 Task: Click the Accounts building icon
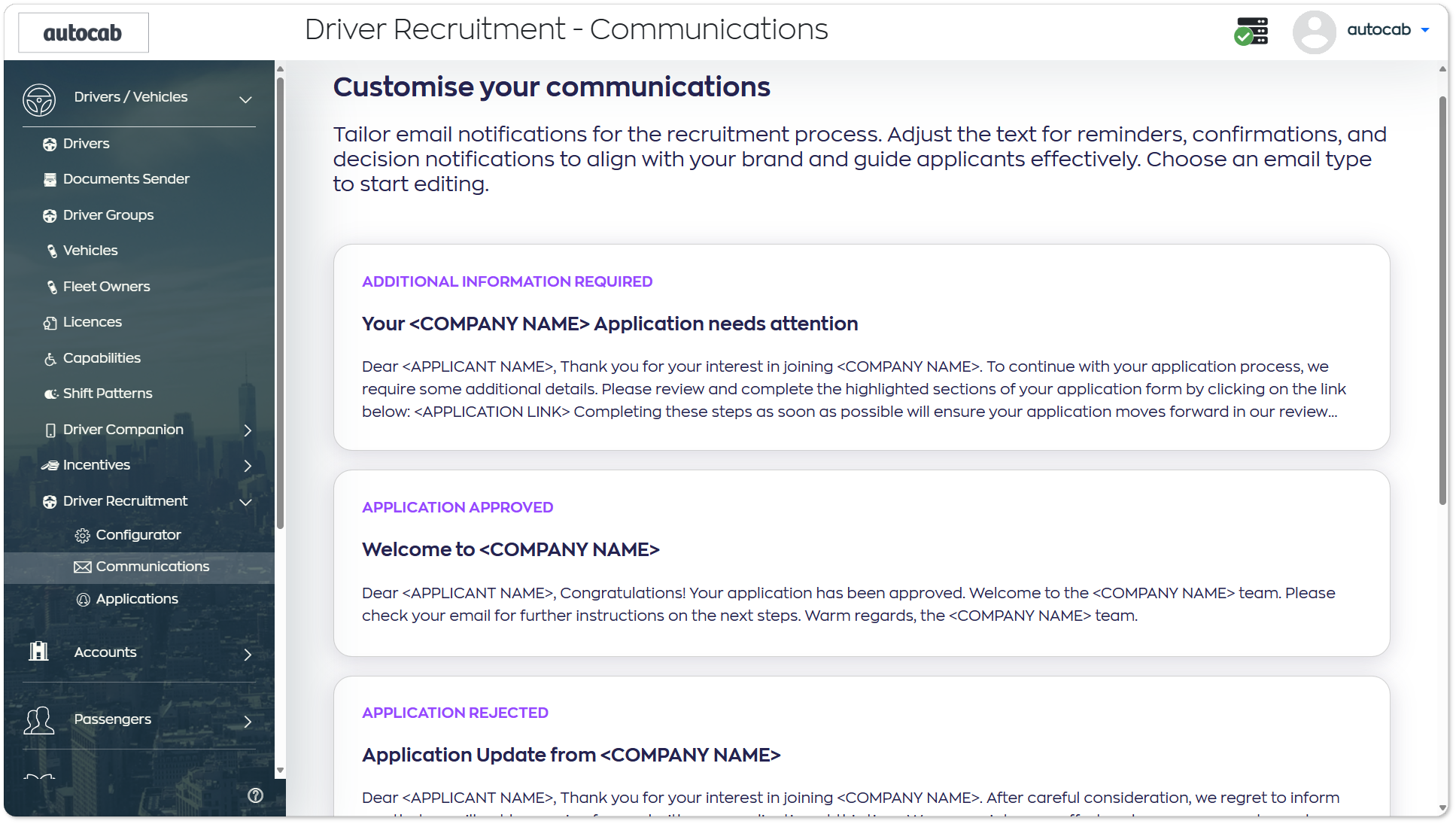click(38, 651)
